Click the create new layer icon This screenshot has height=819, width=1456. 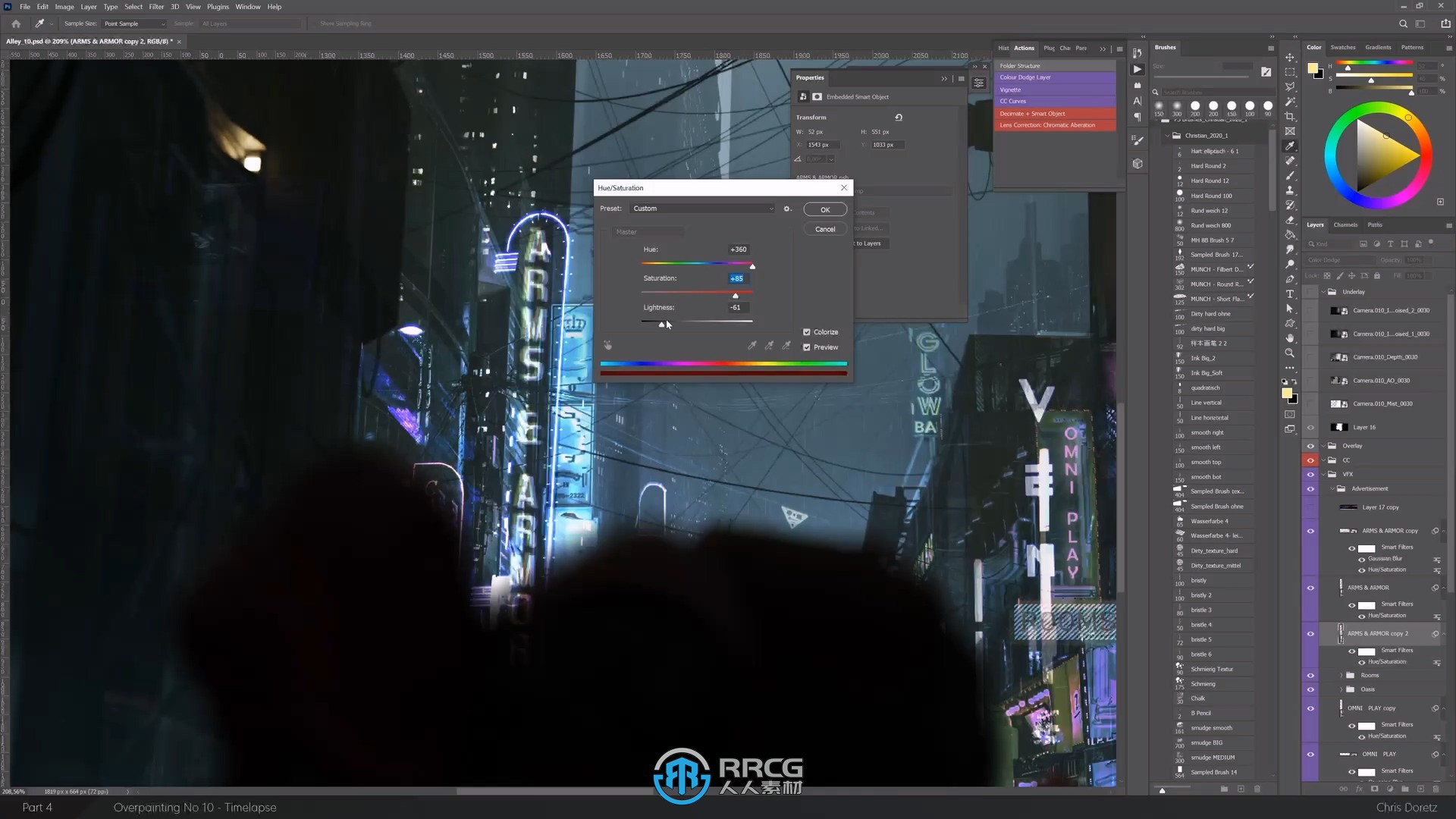coord(1420,789)
